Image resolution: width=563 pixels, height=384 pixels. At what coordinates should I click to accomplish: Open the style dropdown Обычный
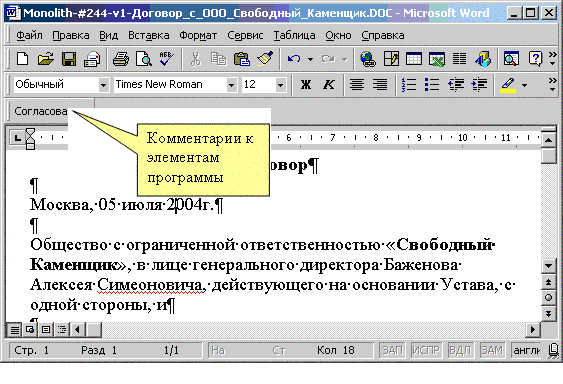[x=103, y=85]
